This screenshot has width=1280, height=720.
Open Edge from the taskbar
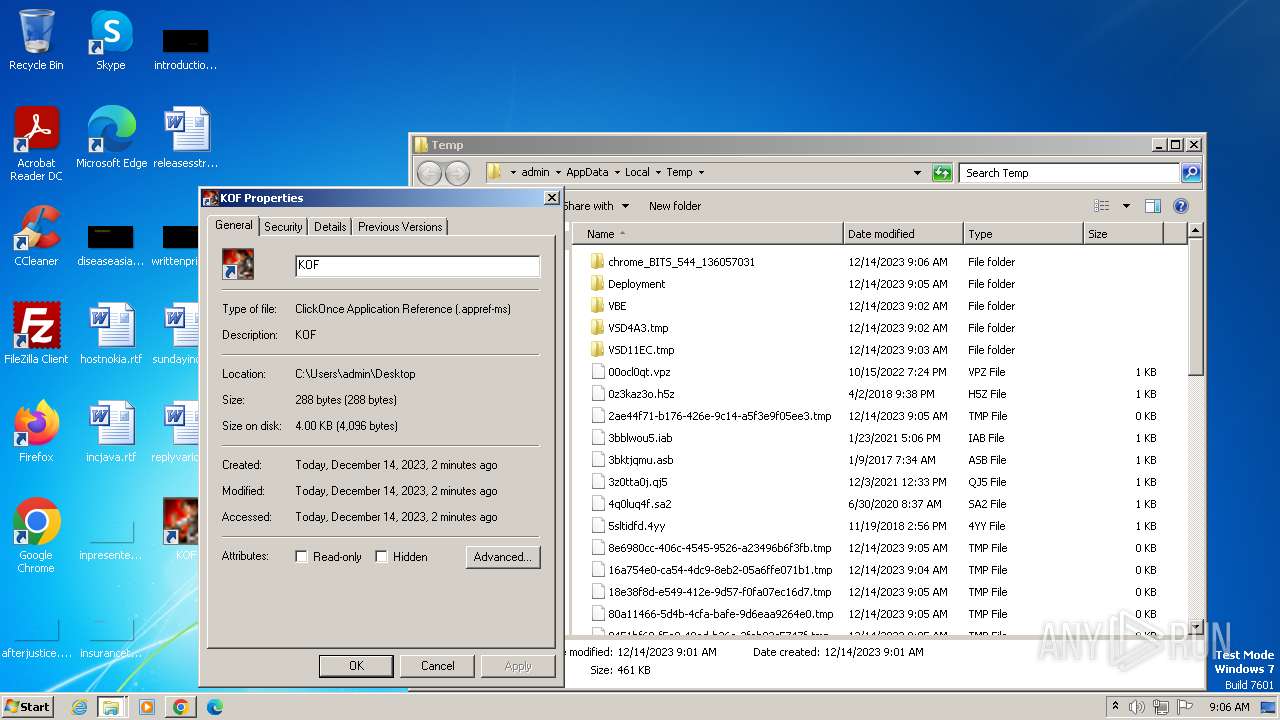(x=214, y=707)
